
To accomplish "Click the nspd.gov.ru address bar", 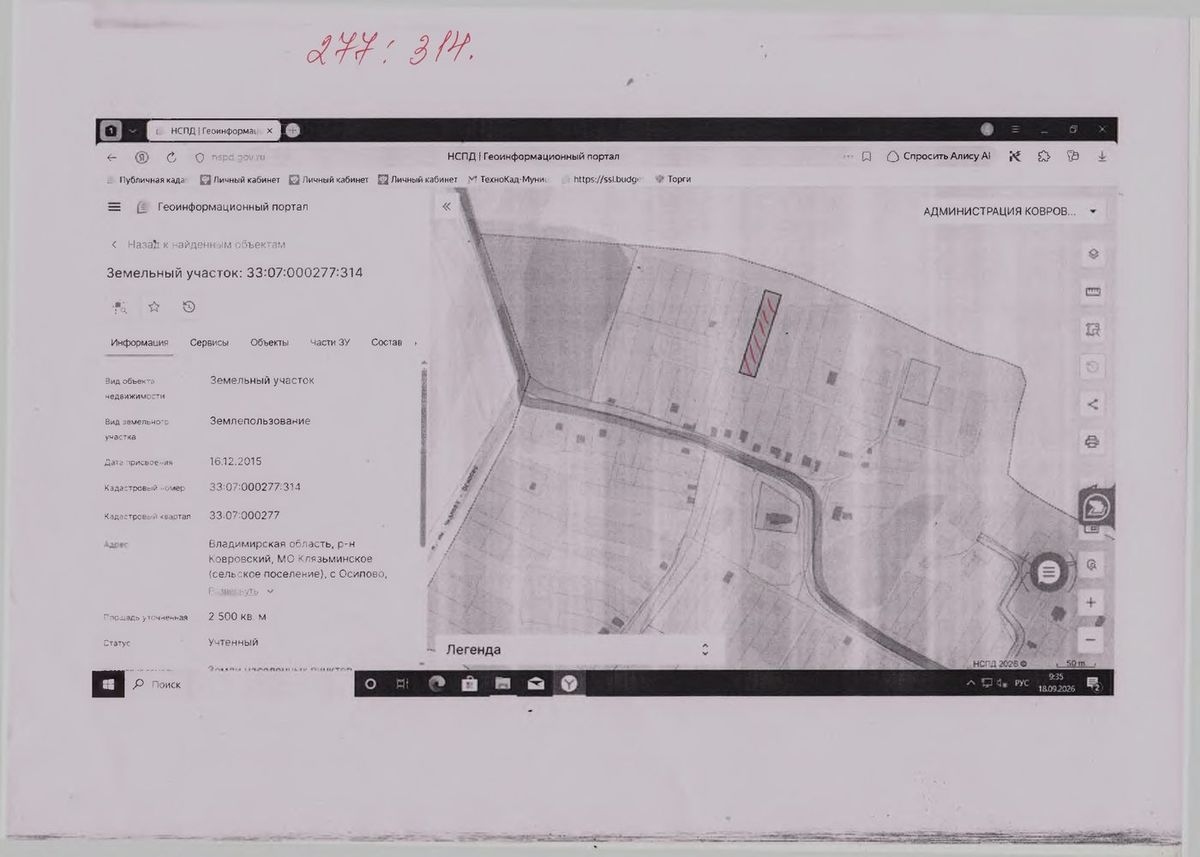I will click(238, 157).
